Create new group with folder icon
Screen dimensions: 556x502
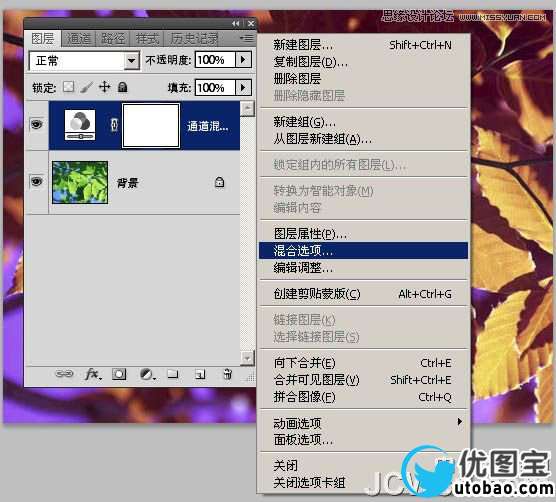click(x=173, y=374)
